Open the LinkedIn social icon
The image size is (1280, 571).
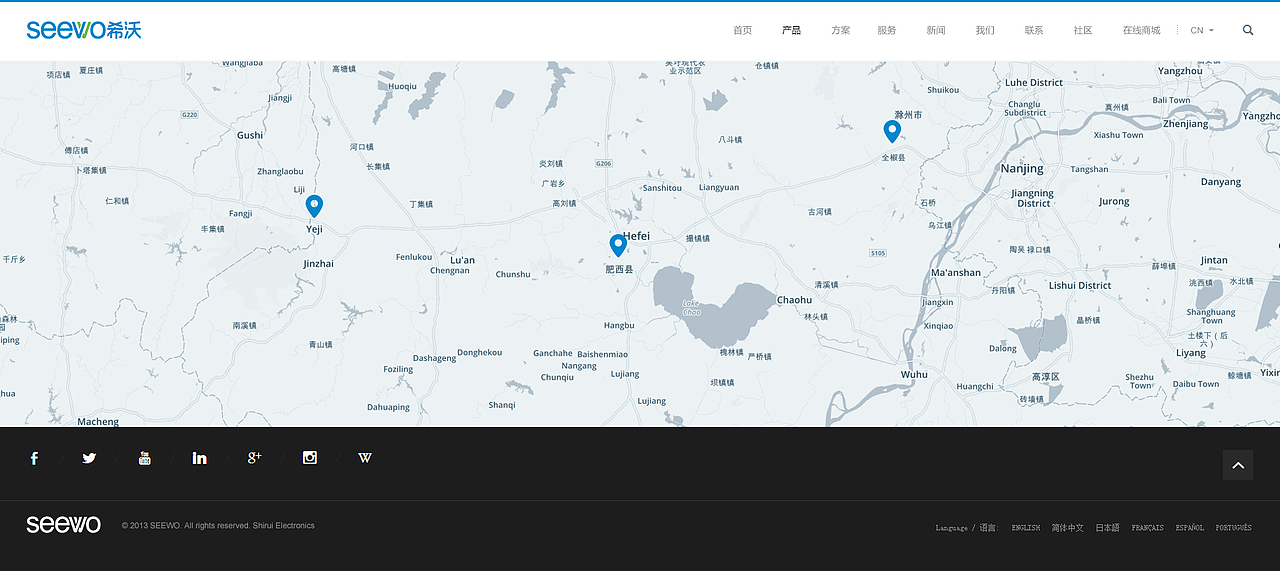click(199, 458)
